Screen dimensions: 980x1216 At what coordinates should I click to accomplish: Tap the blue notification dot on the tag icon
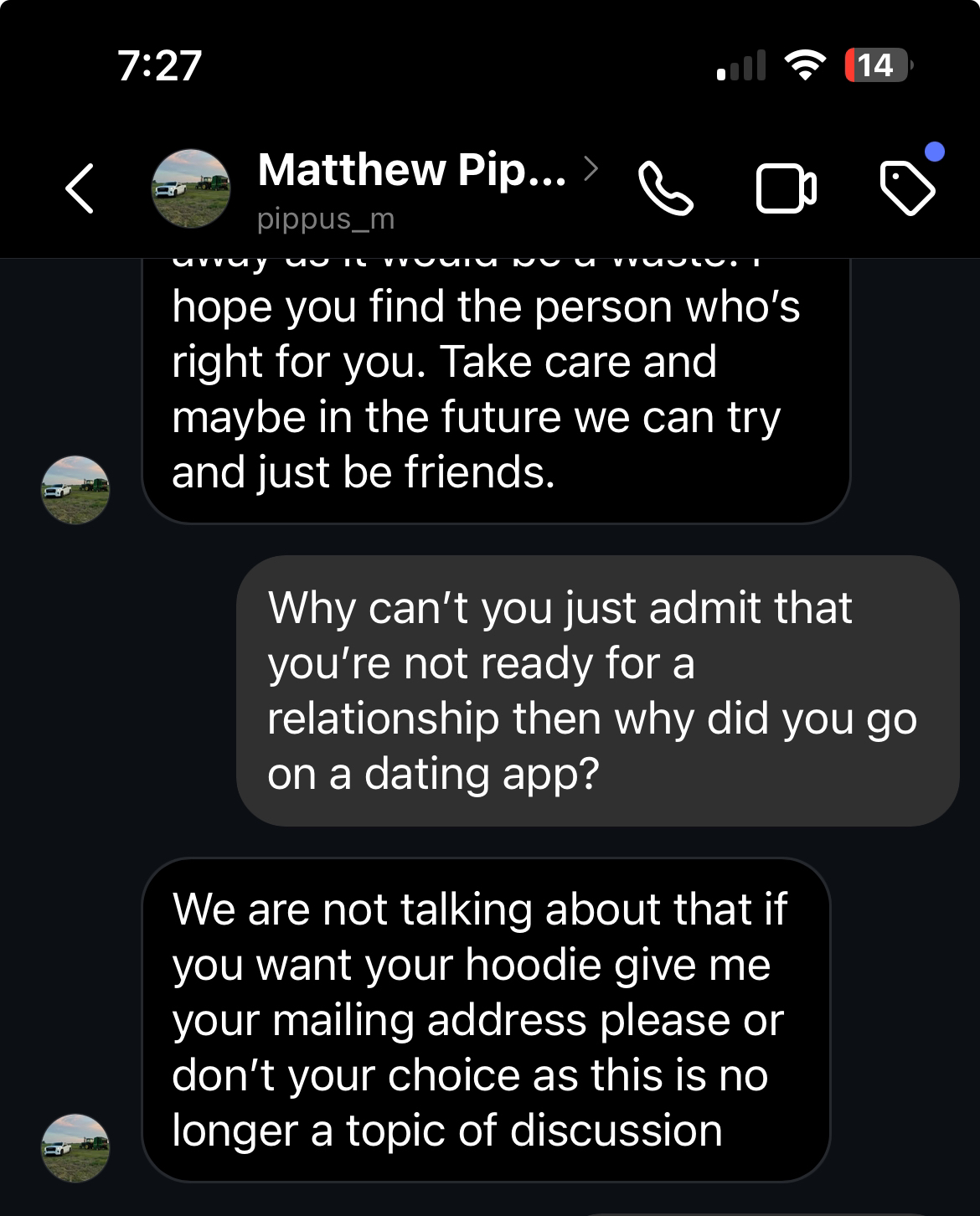935,152
